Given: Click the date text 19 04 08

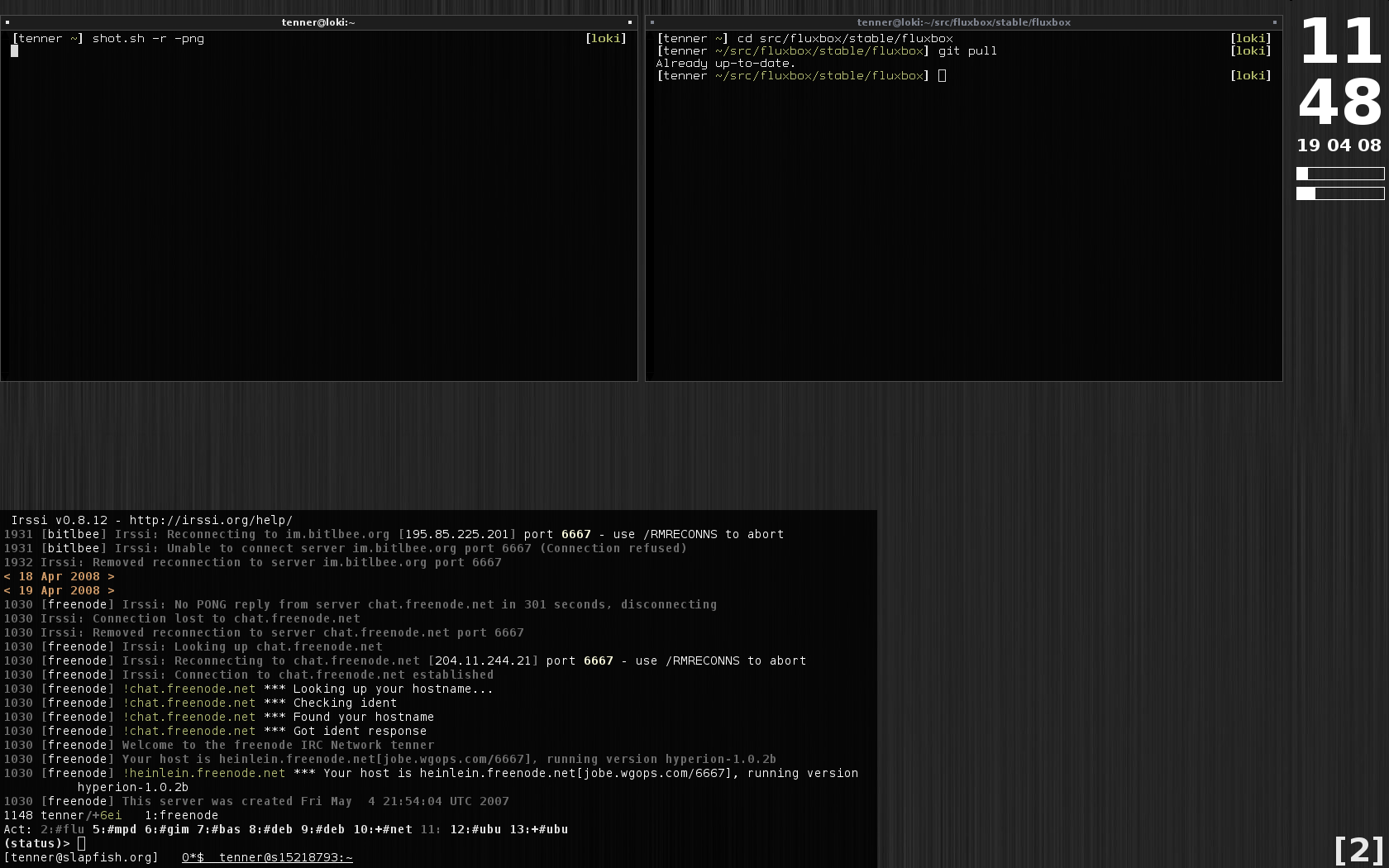Looking at the screenshot, I should tap(1339, 145).
